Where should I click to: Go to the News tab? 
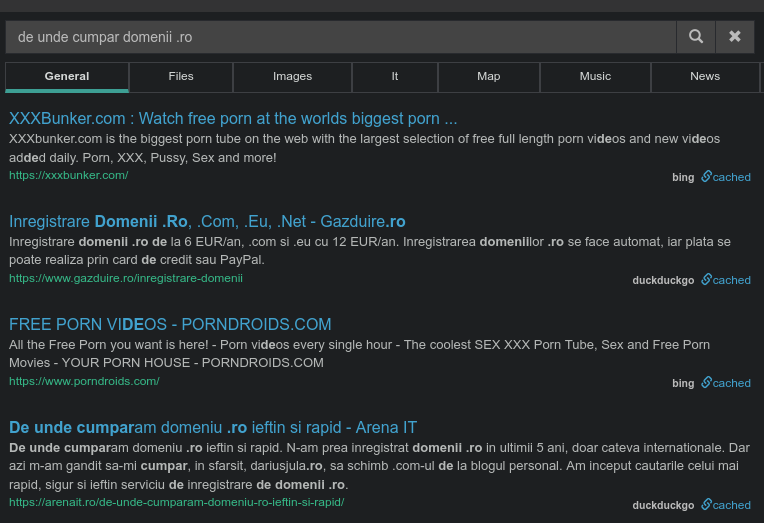tap(705, 77)
